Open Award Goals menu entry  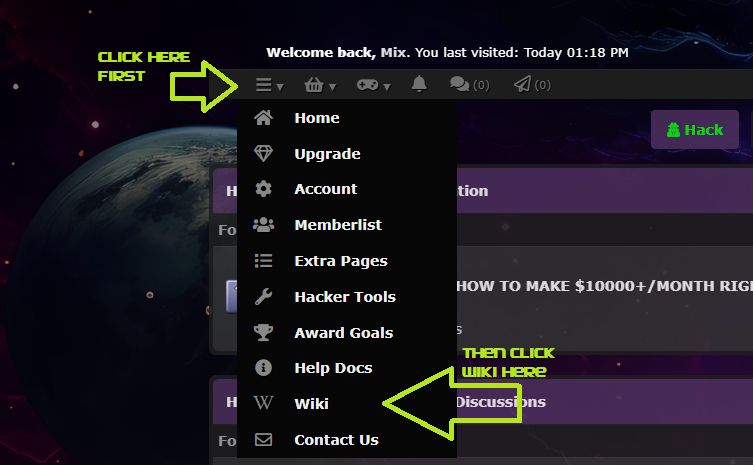(x=344, y=332)
